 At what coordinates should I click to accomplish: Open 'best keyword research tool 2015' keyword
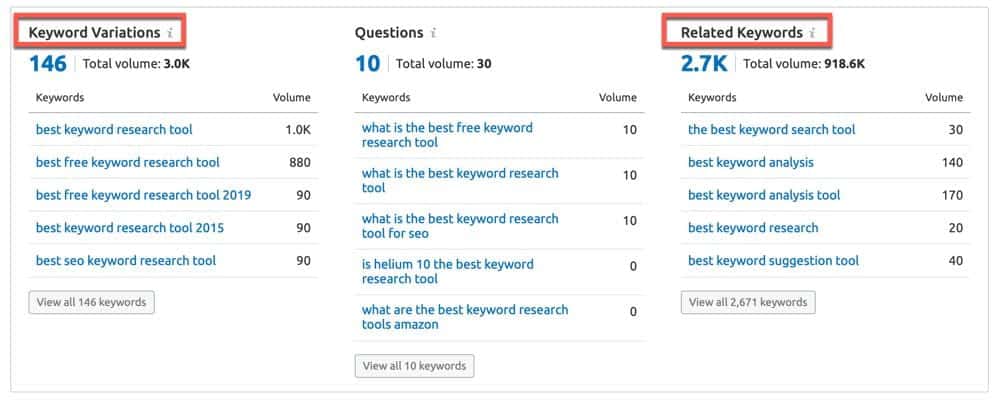[130, 228]
